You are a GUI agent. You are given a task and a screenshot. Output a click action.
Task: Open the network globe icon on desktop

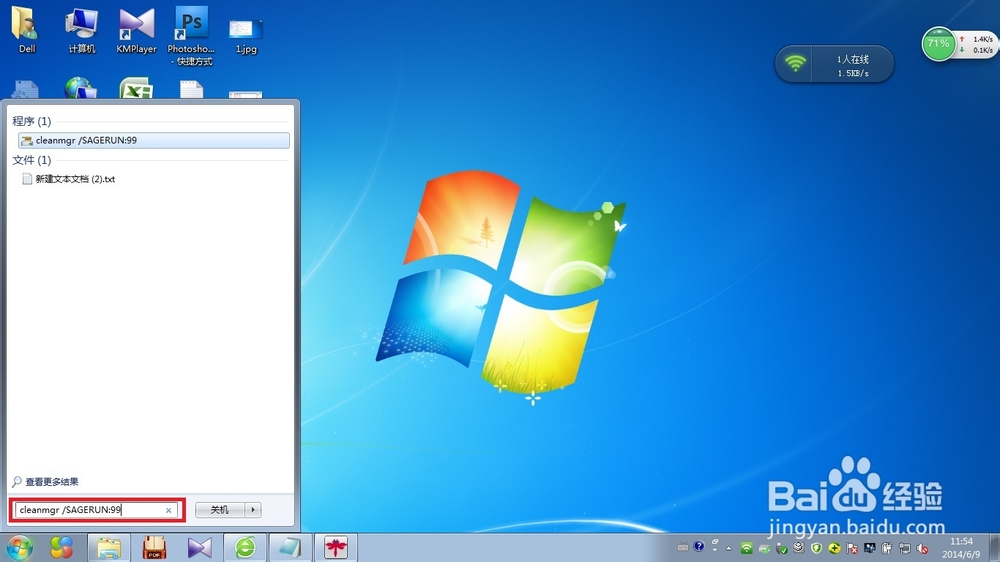[81, 88]
